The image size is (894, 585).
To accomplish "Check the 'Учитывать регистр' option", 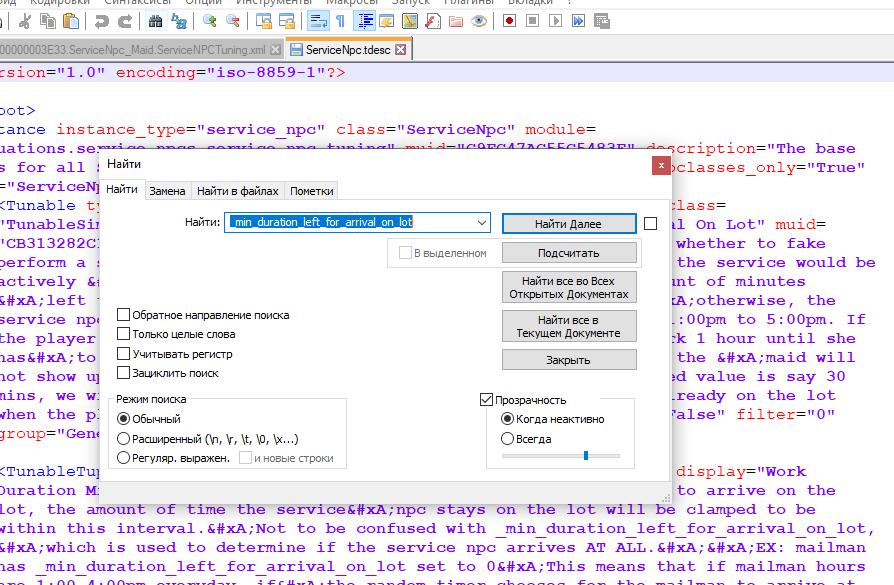I will (124, 353).
